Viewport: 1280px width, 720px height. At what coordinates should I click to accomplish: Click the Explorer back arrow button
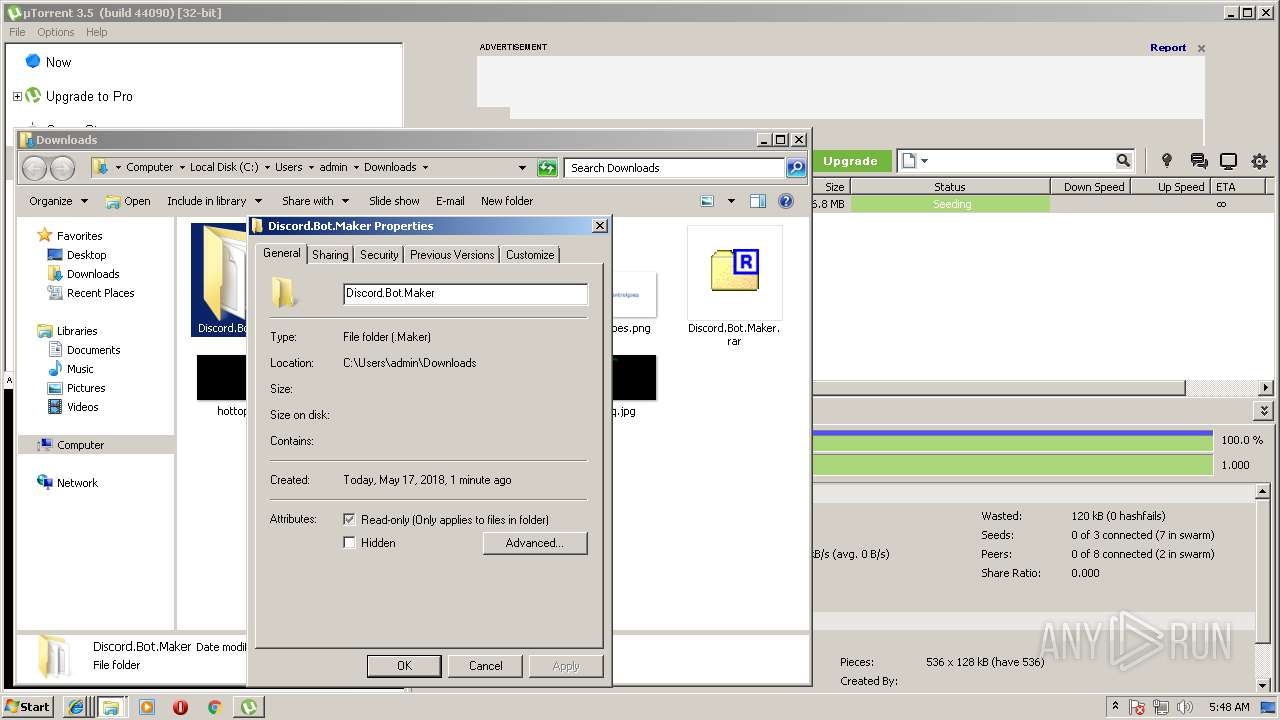(35, 168)
